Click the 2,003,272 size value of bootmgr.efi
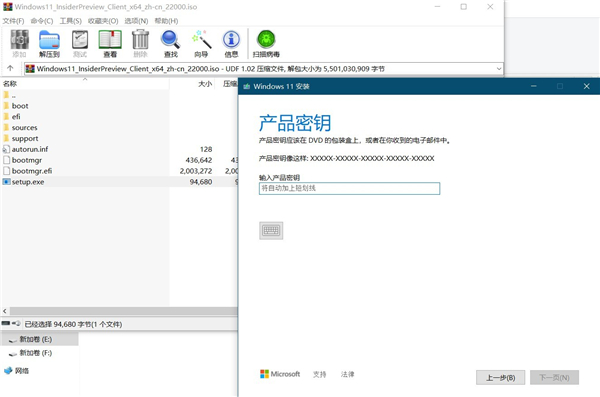Image resolution: width=600 pixels, height=397 pixels. tap(196, 171)
